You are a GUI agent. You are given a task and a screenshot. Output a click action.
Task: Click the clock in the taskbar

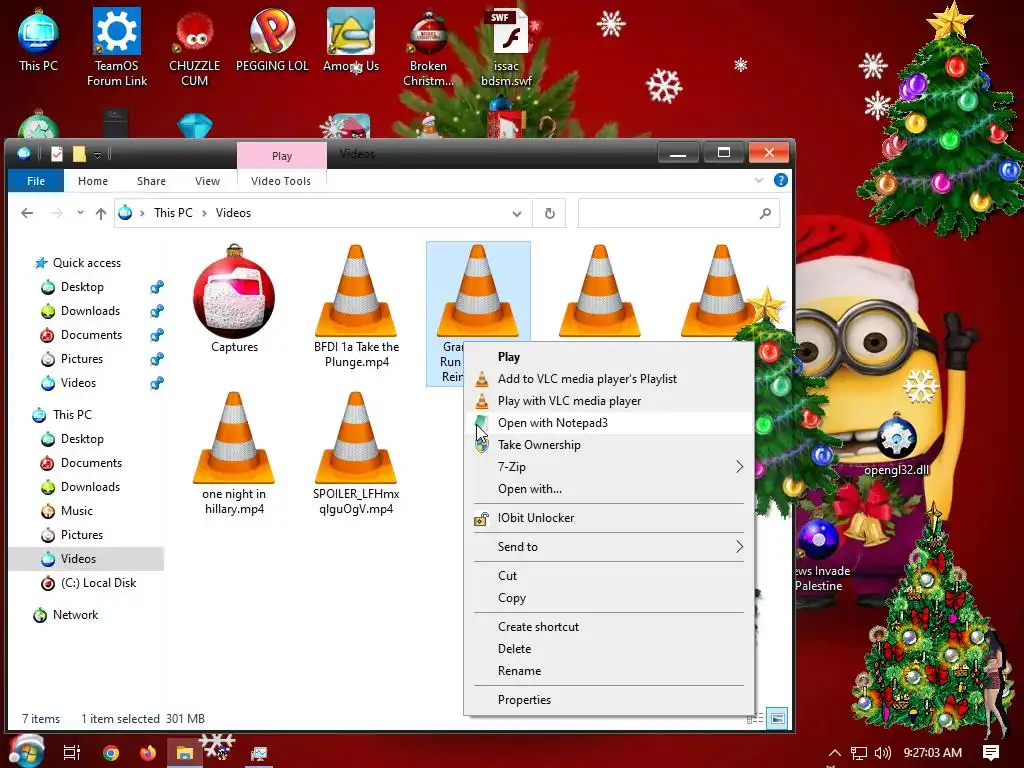(x=933, y=753)
